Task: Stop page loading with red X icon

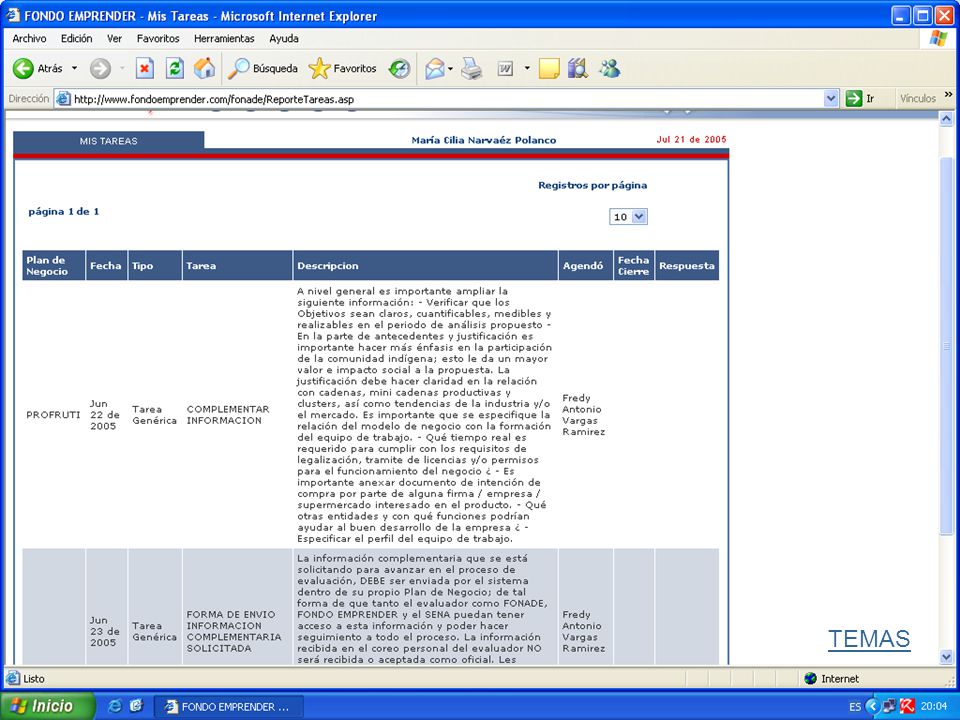Action: click(144, 69)
